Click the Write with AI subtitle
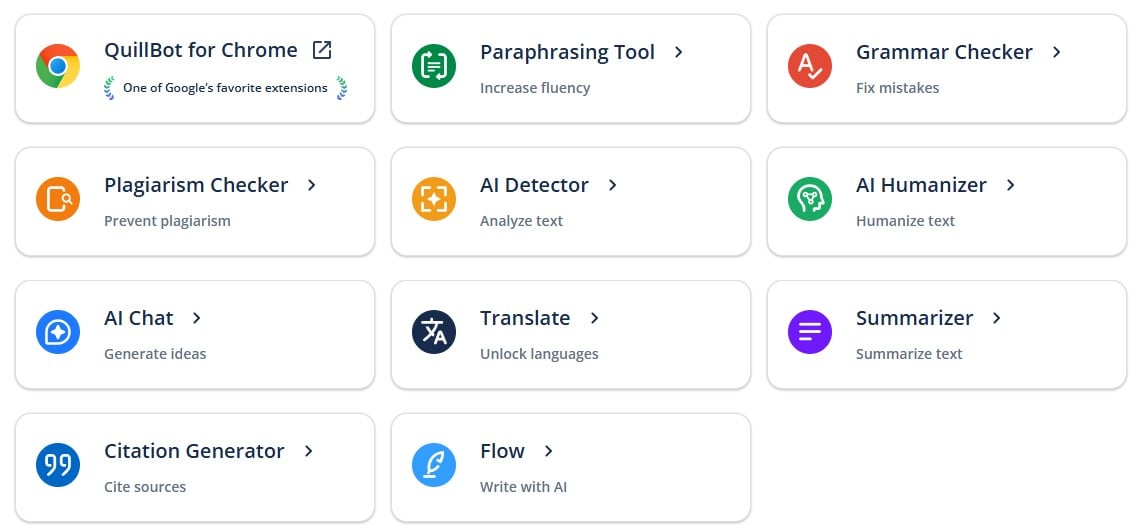This screenshot has width=1141, height=531. [523, 487]
